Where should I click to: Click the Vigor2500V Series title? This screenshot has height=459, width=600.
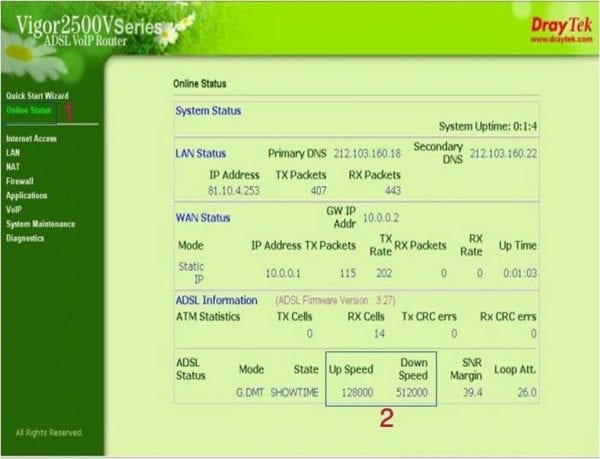pos(88,27)
